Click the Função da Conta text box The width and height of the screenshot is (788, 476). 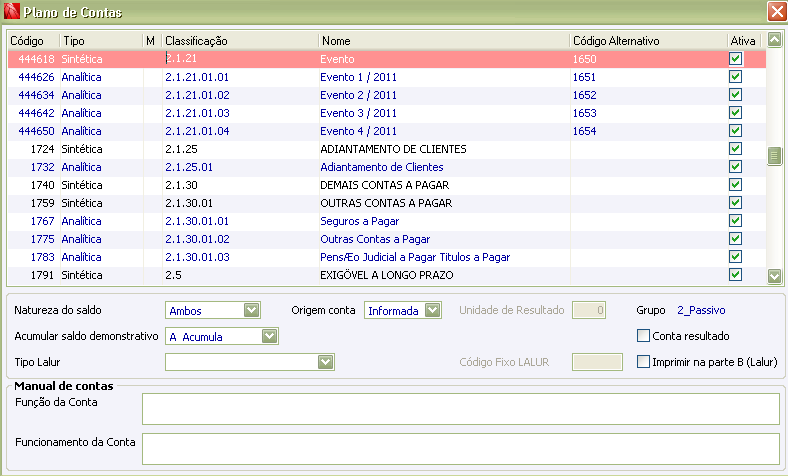point(461,409)
